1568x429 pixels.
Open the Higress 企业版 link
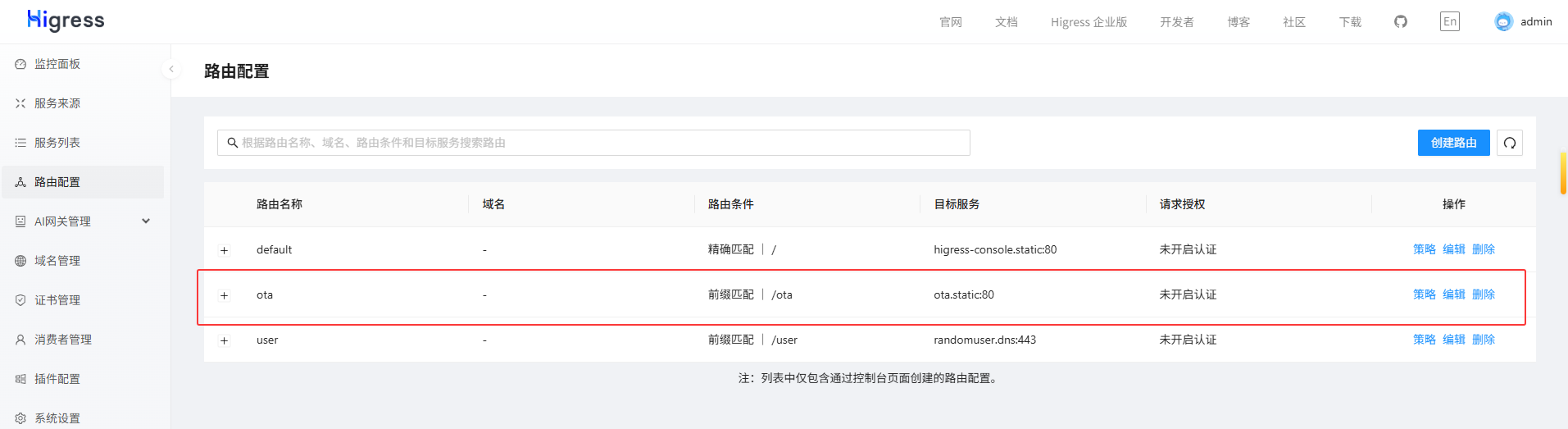coord(1089,22)
